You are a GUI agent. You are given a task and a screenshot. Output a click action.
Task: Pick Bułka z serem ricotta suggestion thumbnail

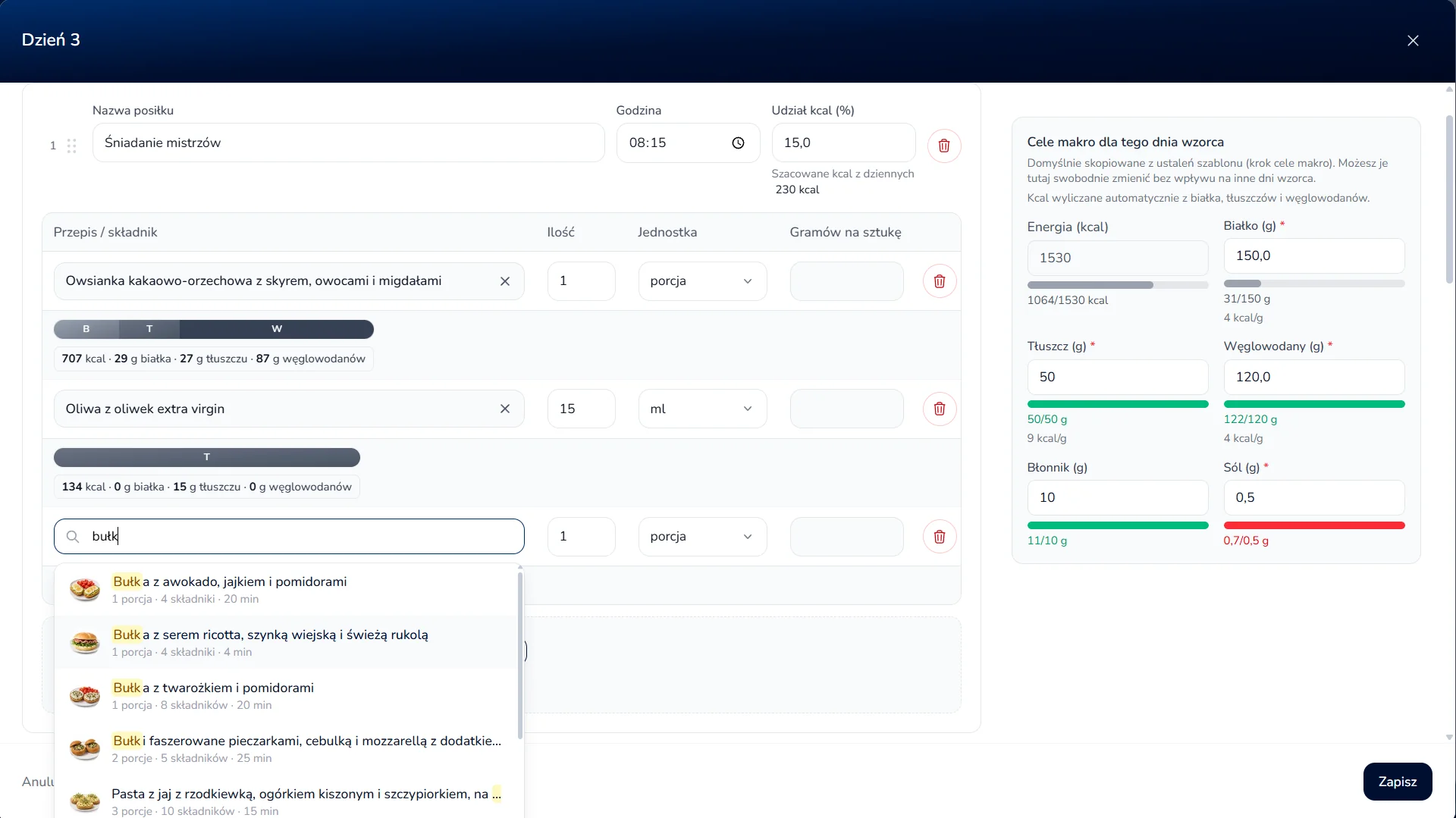[x=85, y=642]
